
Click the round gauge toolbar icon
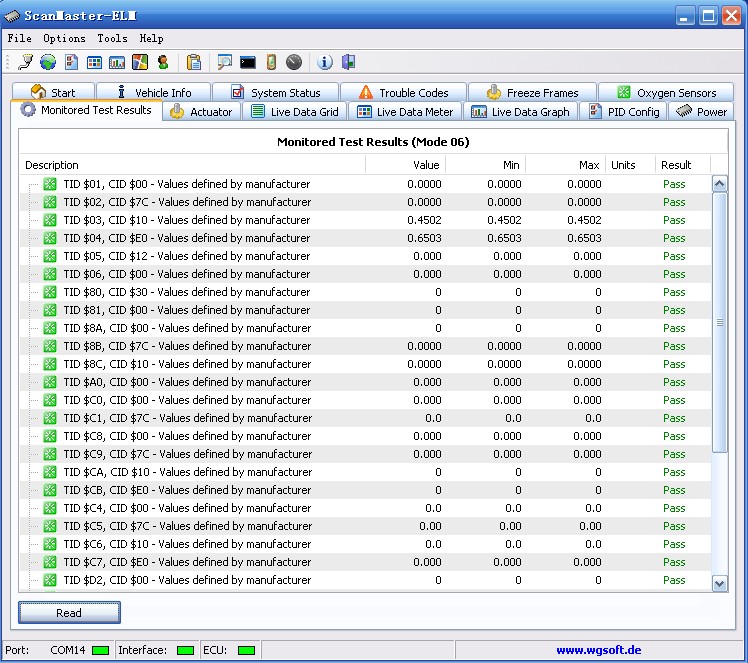(x=293, y=62)
